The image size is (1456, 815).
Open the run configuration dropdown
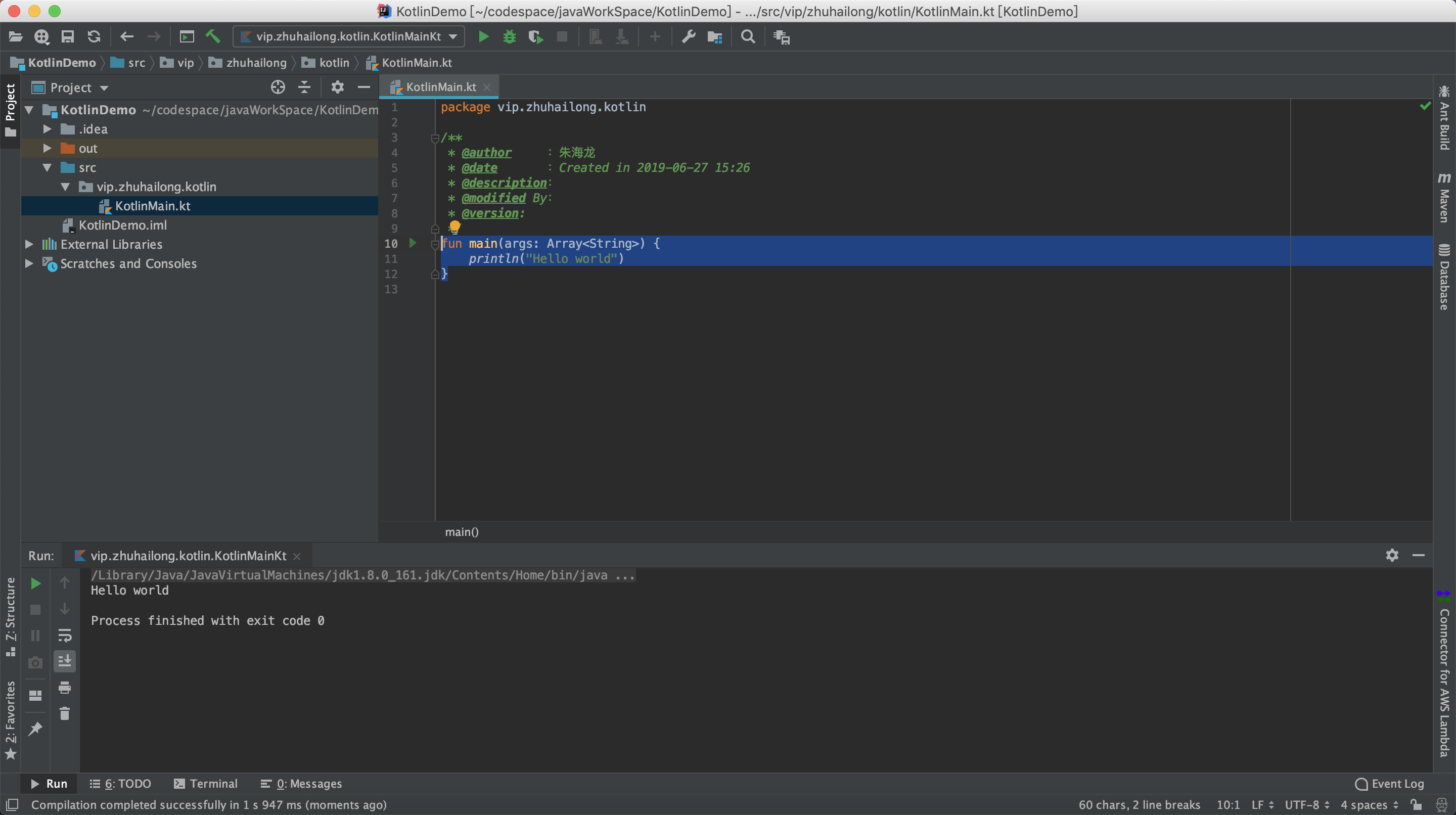point(349,37)
